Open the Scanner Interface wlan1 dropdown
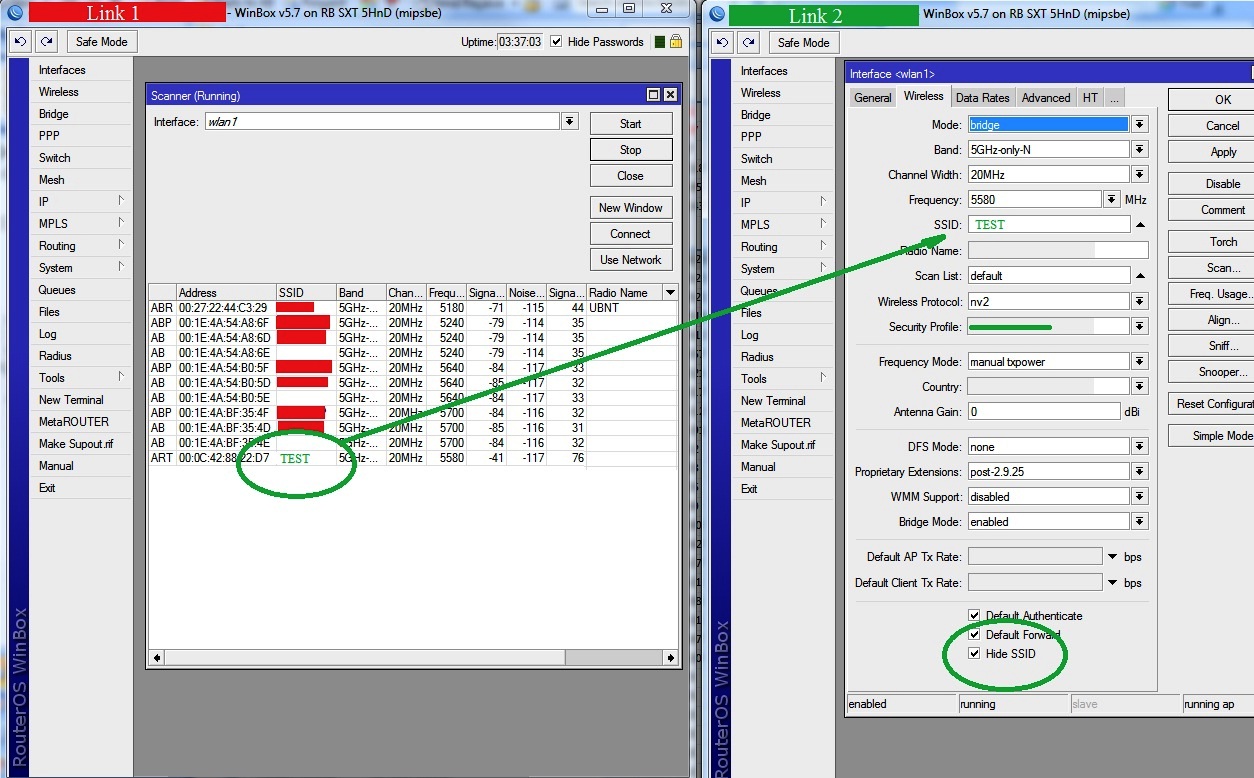1254x778 pixels. 570,121
